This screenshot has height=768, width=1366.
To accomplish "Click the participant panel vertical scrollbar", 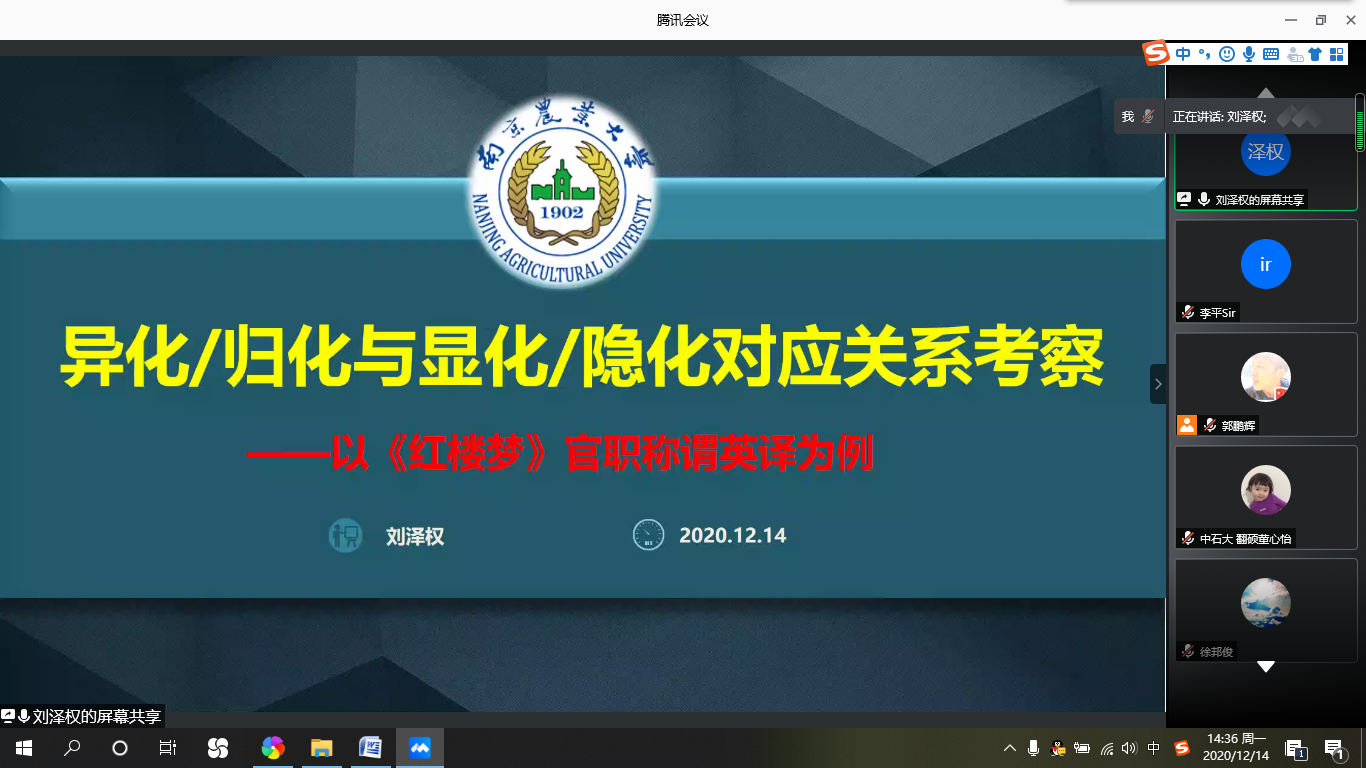I will [x=1360, y=122].
